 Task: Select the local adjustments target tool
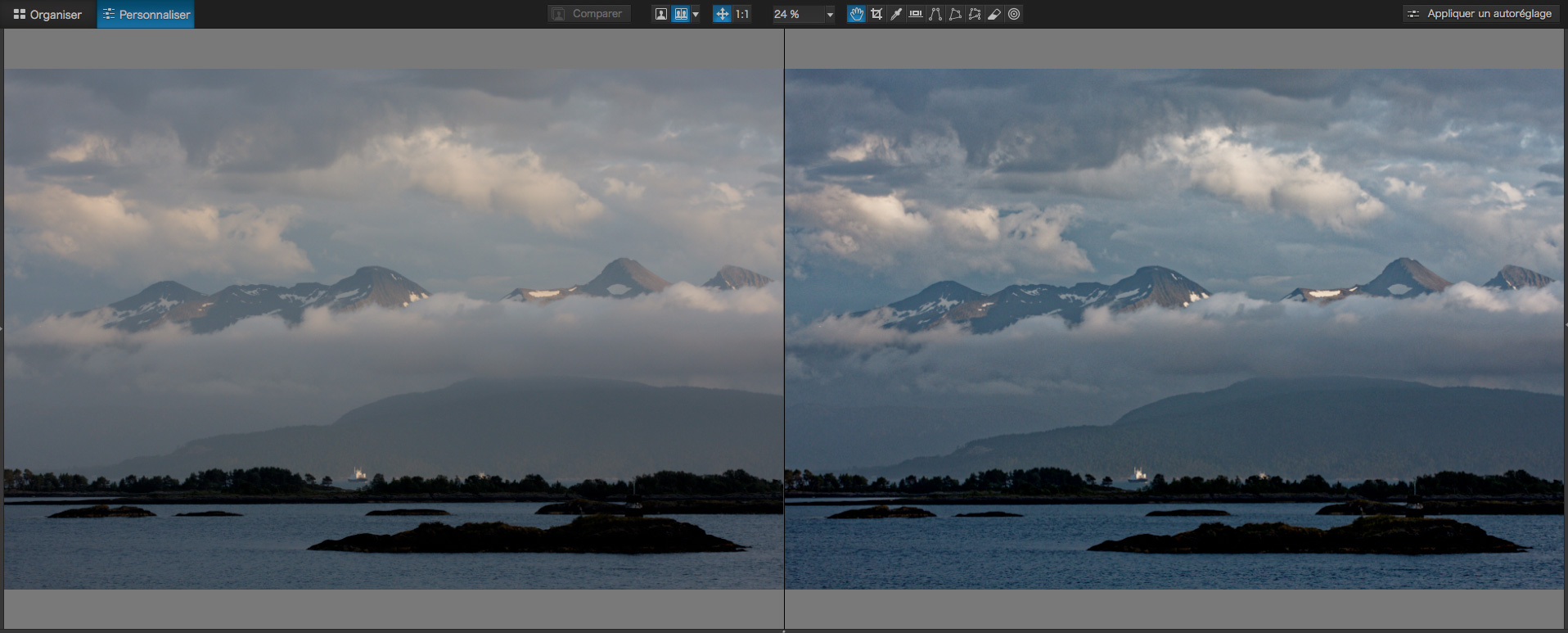1014,14
